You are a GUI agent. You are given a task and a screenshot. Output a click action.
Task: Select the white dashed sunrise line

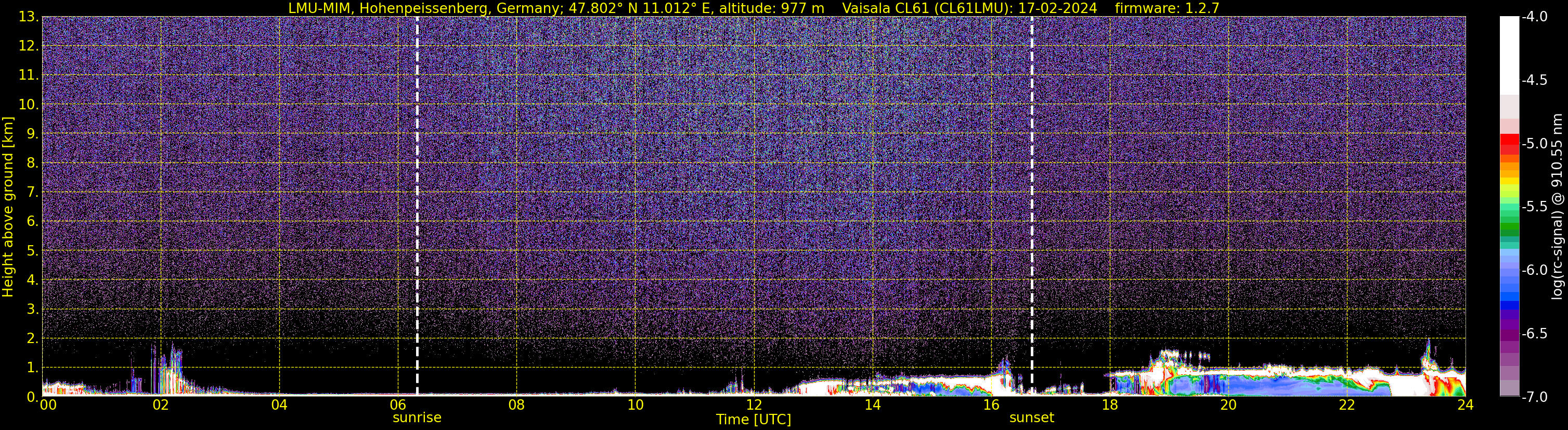click(x=417, y=206)
